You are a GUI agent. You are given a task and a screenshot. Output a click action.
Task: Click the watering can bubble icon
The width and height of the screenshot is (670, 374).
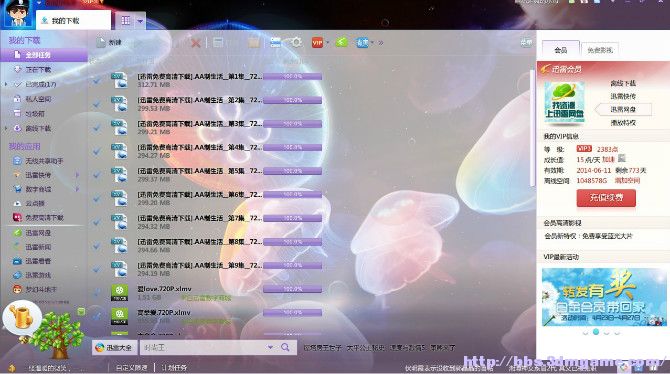(x=22, y=317)
